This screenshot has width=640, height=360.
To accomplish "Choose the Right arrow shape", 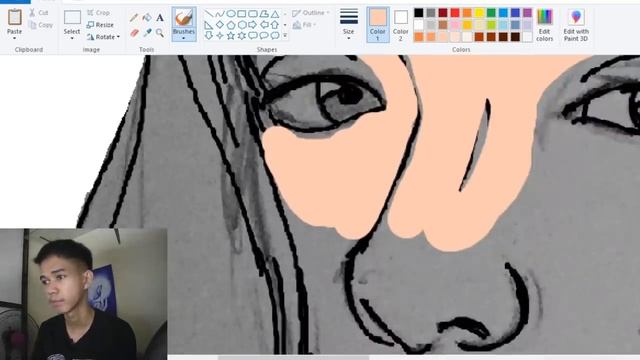I will tap(253, 25).
